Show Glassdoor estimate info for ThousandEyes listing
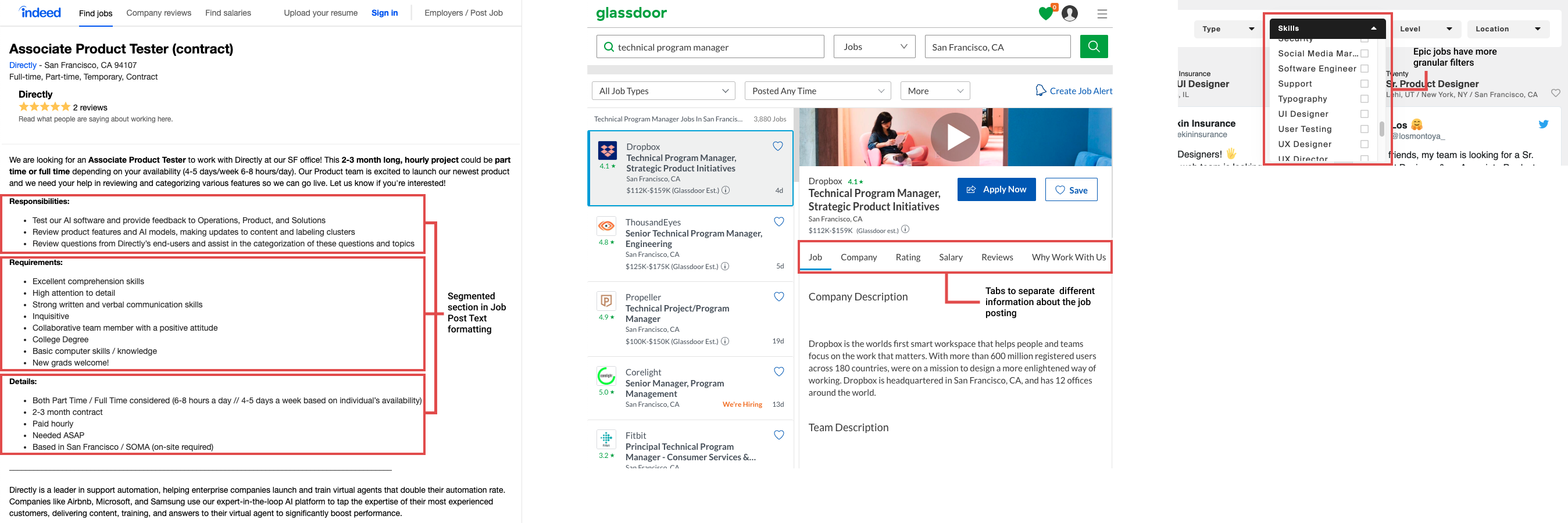Screen dimensions: 1568x523 coord(725,266)
